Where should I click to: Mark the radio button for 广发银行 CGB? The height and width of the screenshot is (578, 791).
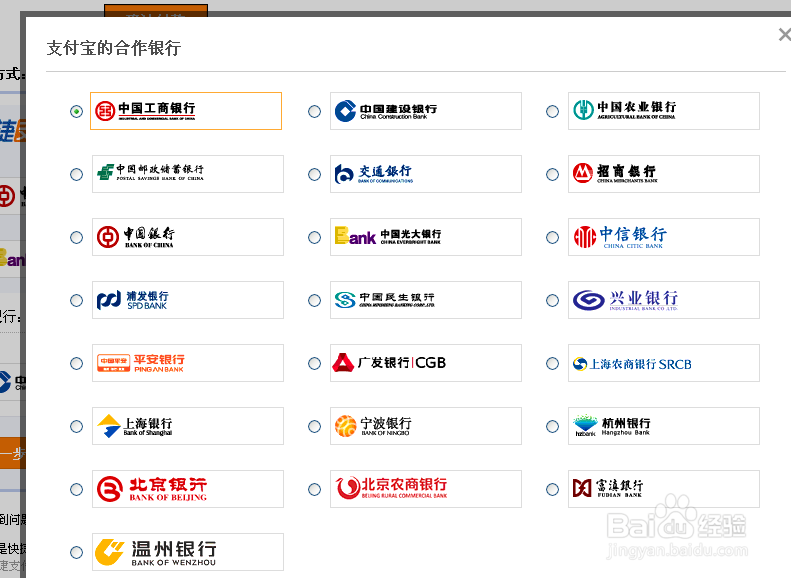click(314, 364)
